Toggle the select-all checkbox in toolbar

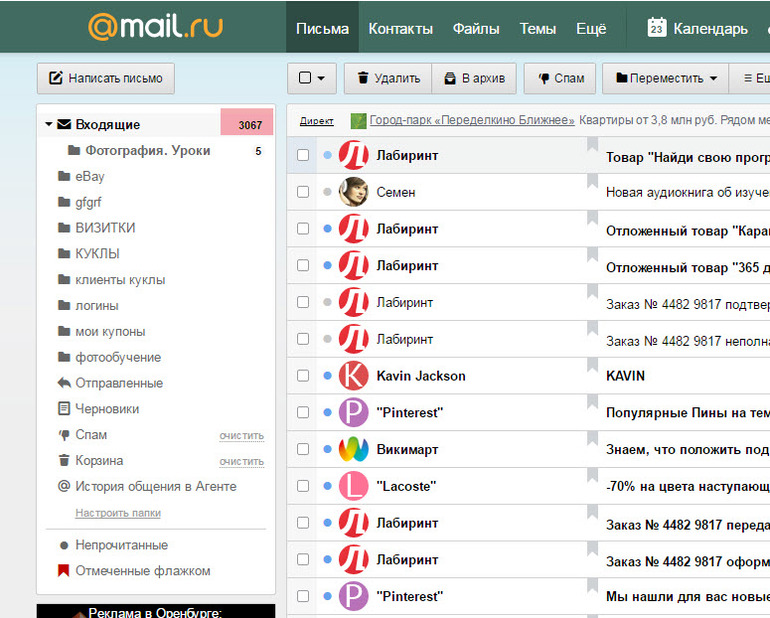pos(305,78)
